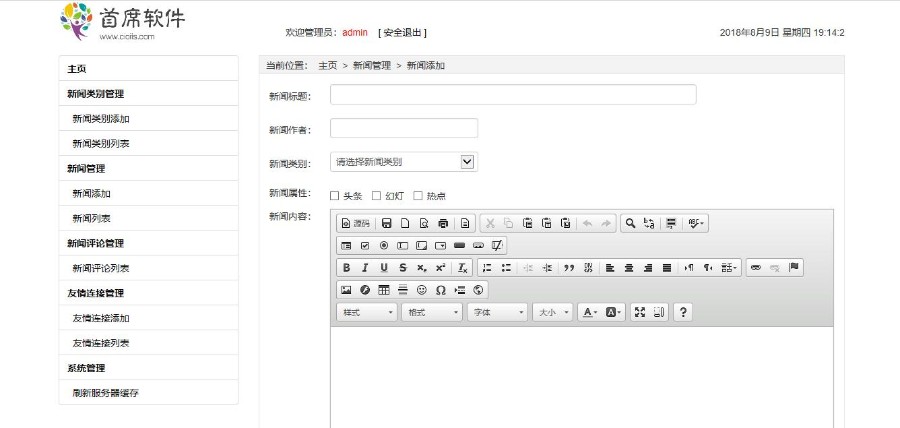The height and width of the screenshot is (428, 900).
Task: Open the spell check dropdown
Action: point(697,223)
